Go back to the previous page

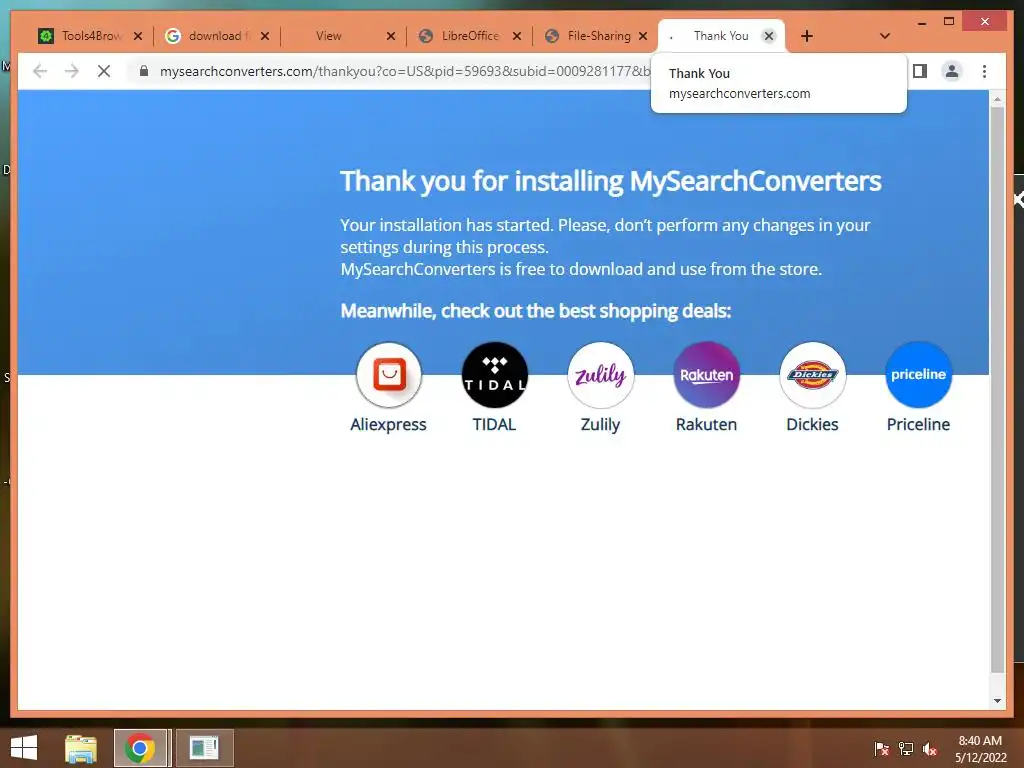pyautogui.click(x=40, y=71)
